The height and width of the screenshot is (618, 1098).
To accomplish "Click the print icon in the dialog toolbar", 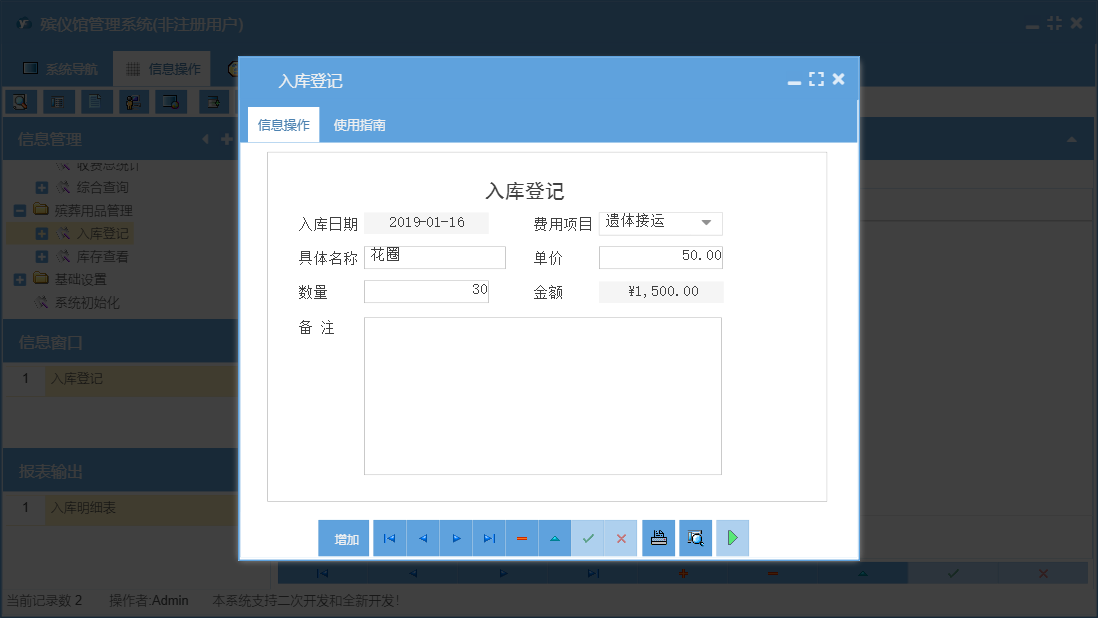I will (x=658, y=538).
